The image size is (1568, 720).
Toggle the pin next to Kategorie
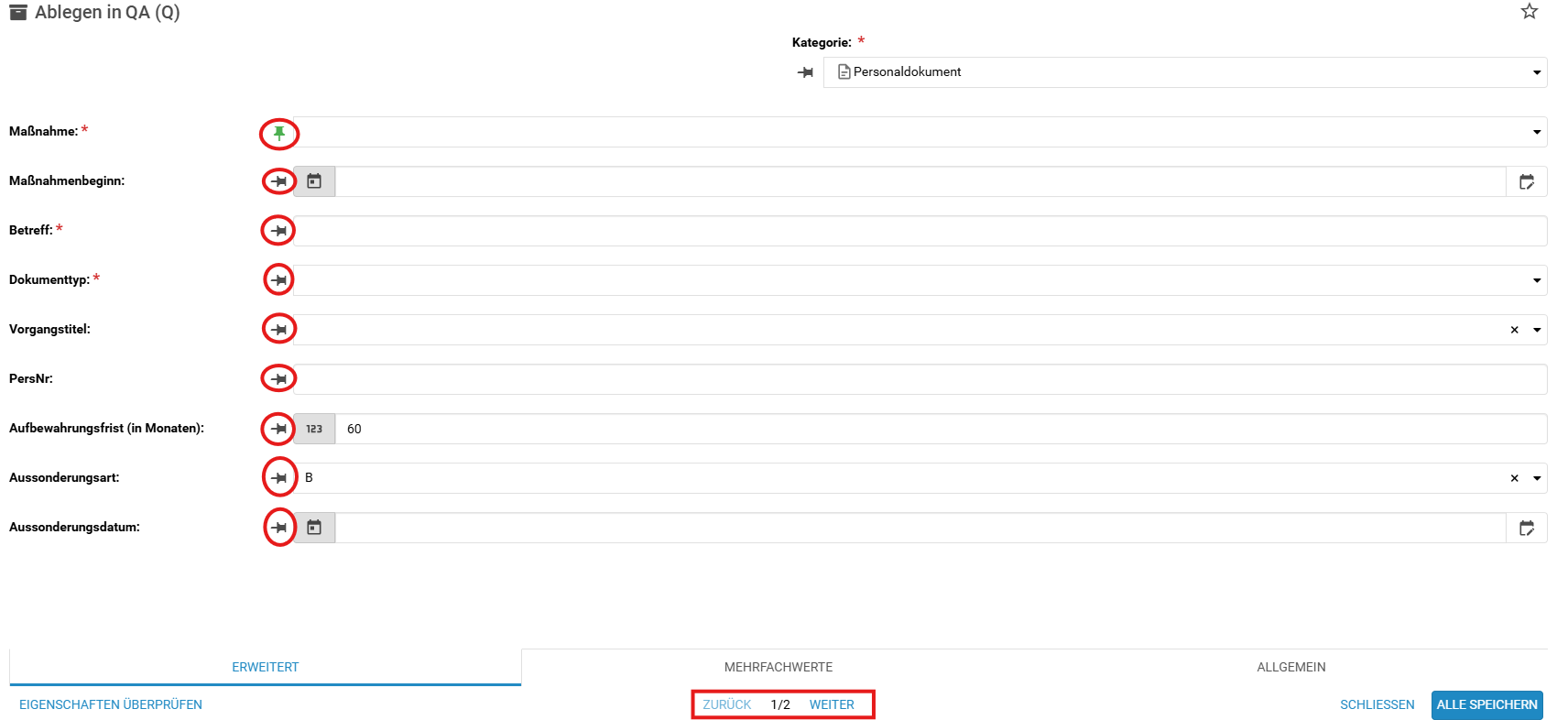point(805,72)
